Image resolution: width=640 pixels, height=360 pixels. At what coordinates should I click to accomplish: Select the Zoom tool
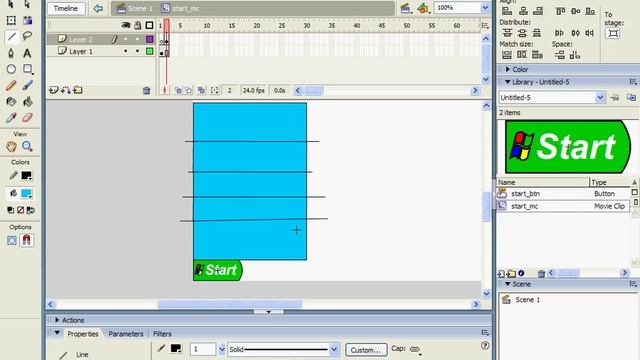27,146
